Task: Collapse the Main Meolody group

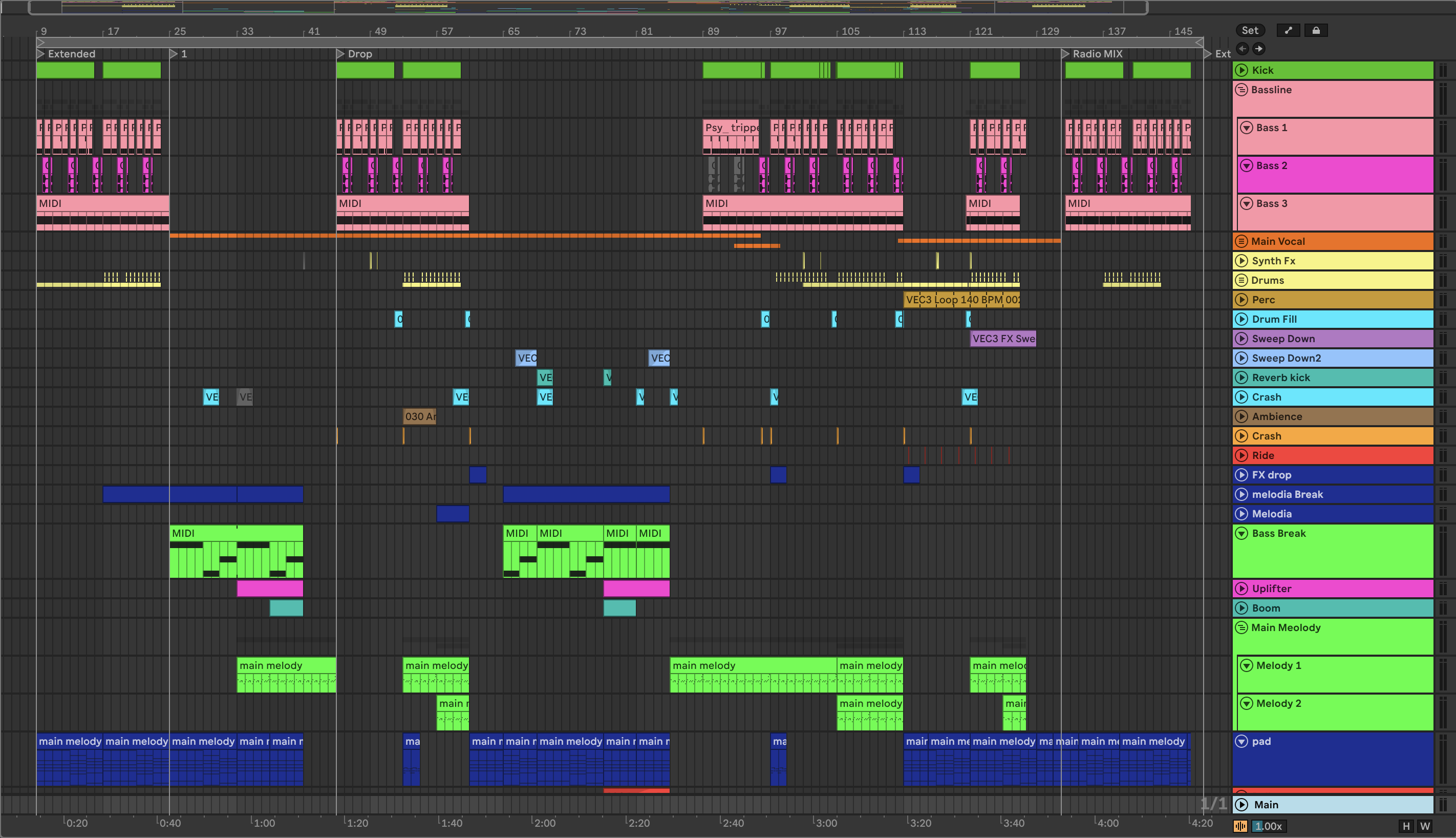Action: [1241, 627]
